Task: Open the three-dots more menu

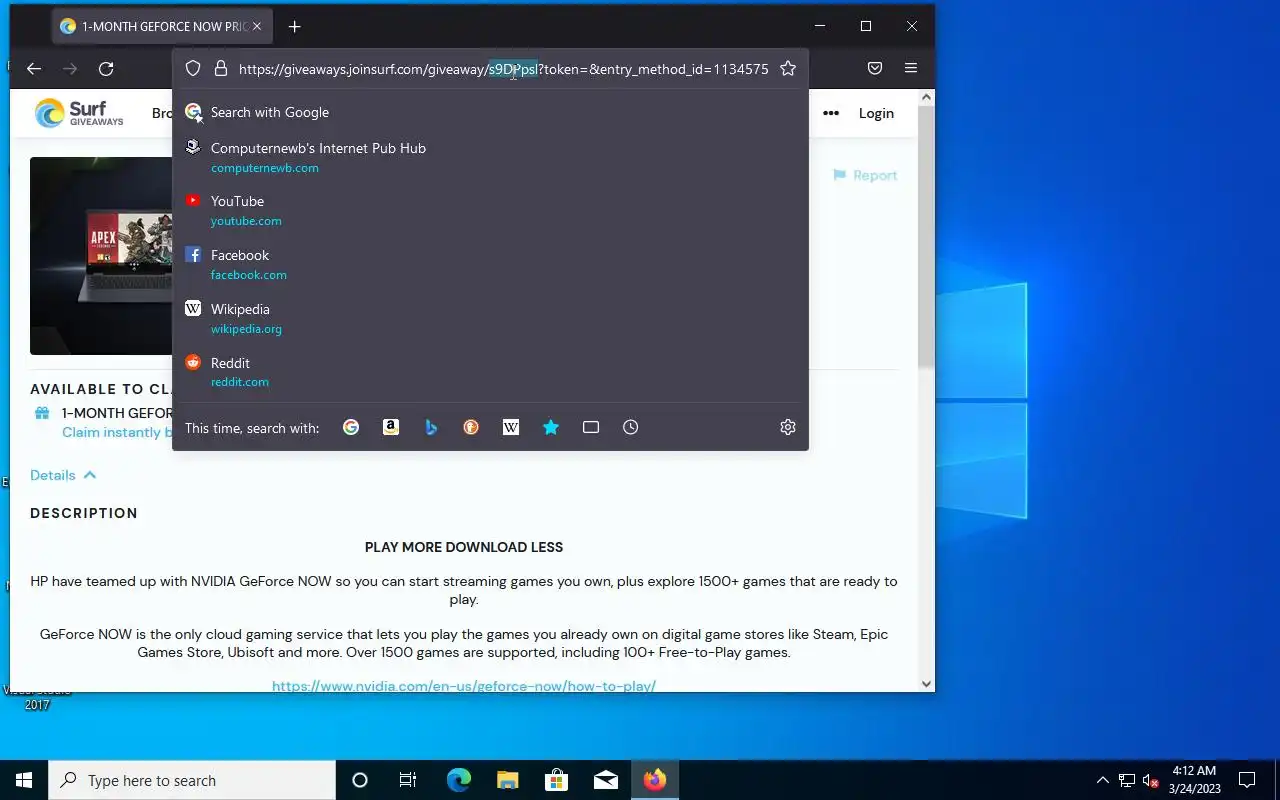Action: [x=831, y=113]
